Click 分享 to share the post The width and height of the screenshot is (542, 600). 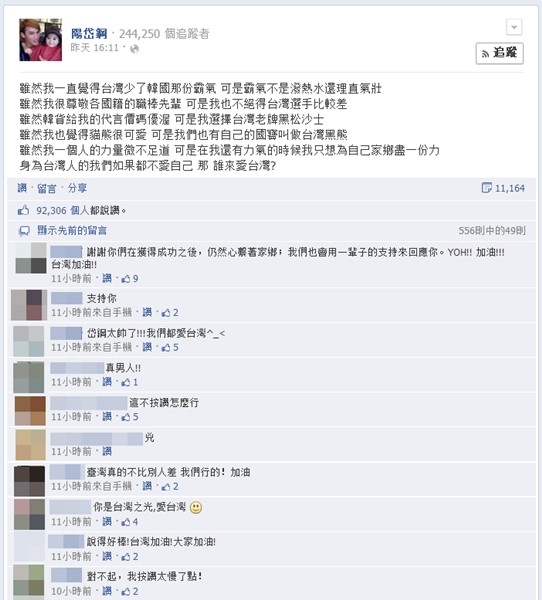click(77, 188)
